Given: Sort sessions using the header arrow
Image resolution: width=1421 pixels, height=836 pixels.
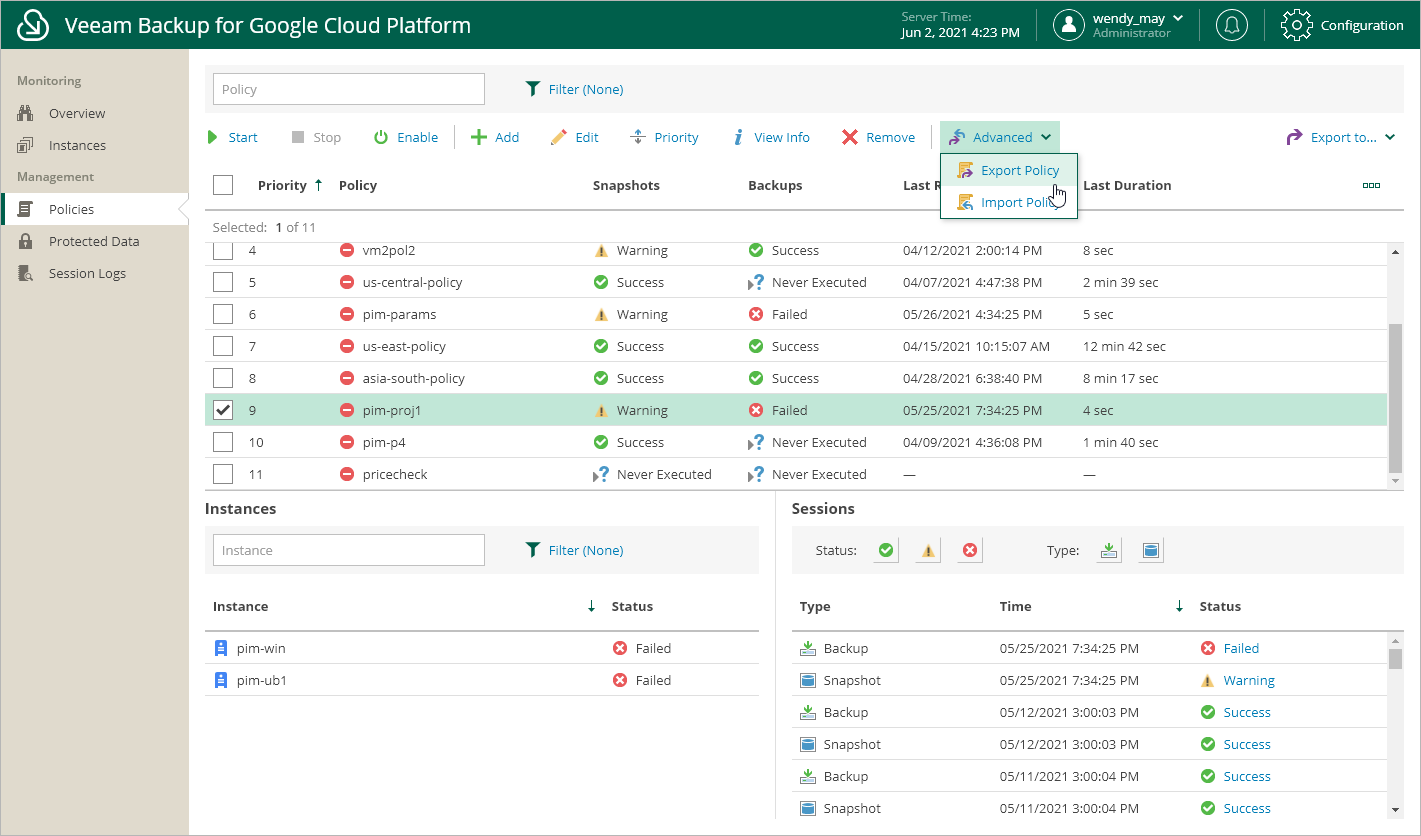Looking at the screenshot, I should [x=1179, y=606].
